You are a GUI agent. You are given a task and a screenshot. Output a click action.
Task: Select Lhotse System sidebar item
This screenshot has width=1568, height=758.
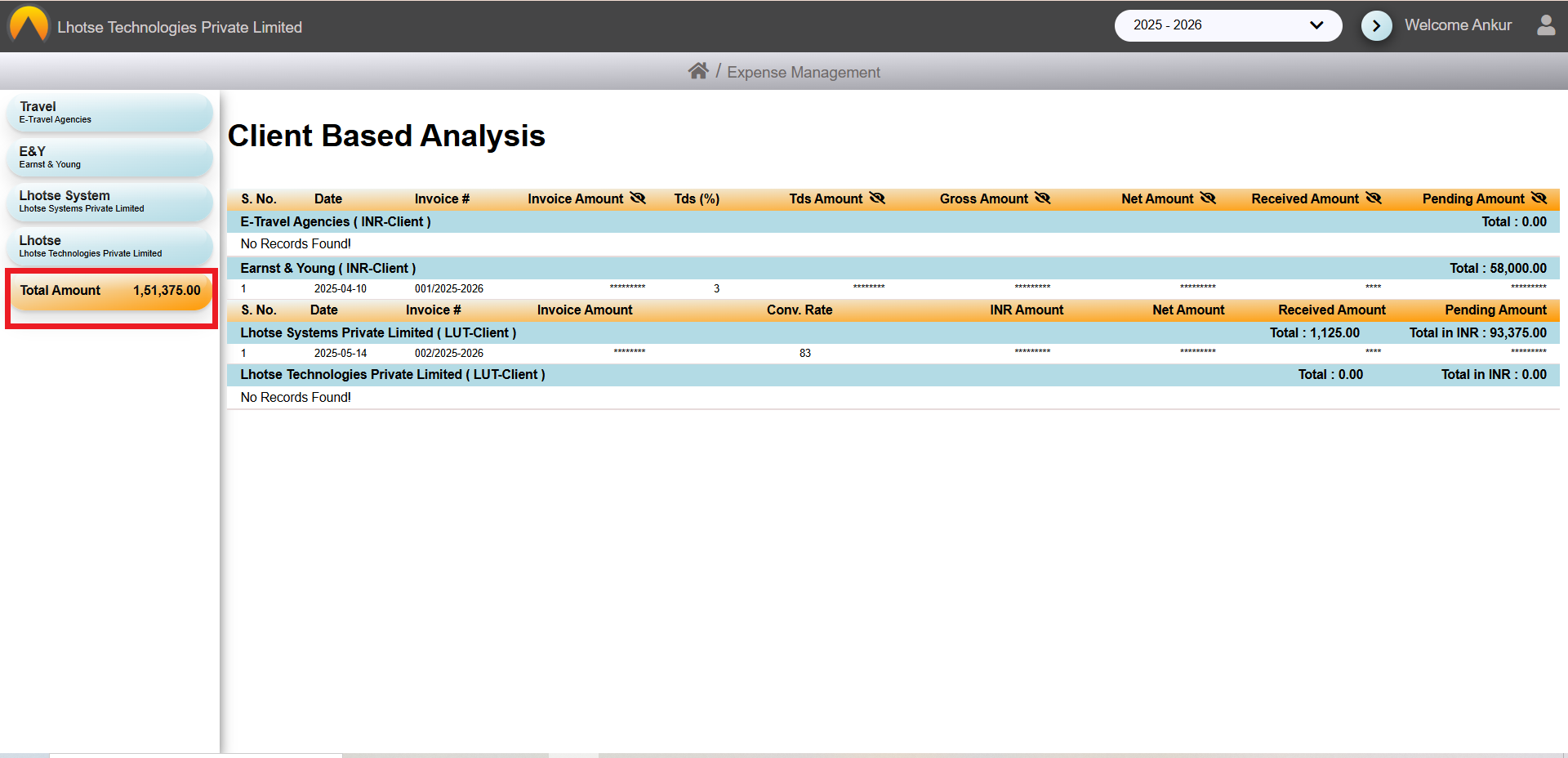[x=109, y=202]
